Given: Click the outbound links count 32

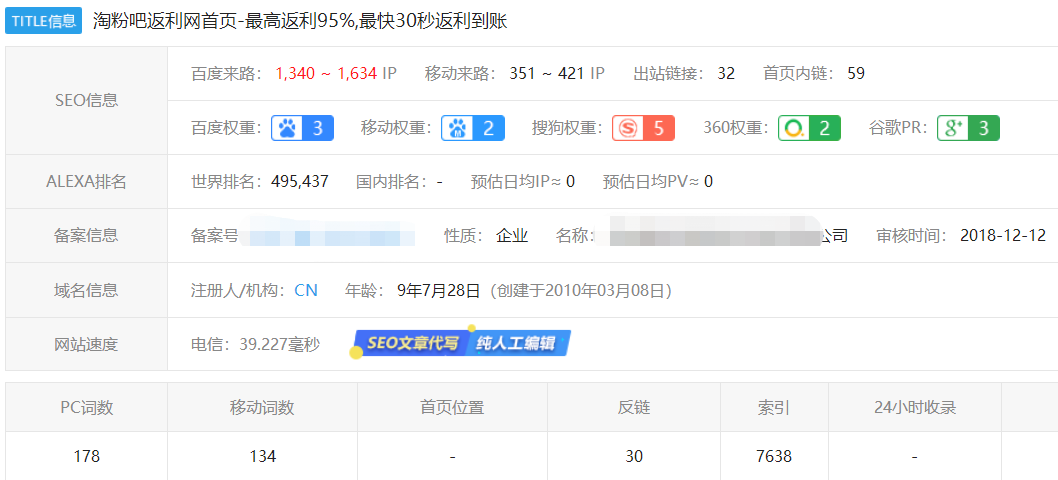Looking at the screenshot, I should (x=726, y=74).
